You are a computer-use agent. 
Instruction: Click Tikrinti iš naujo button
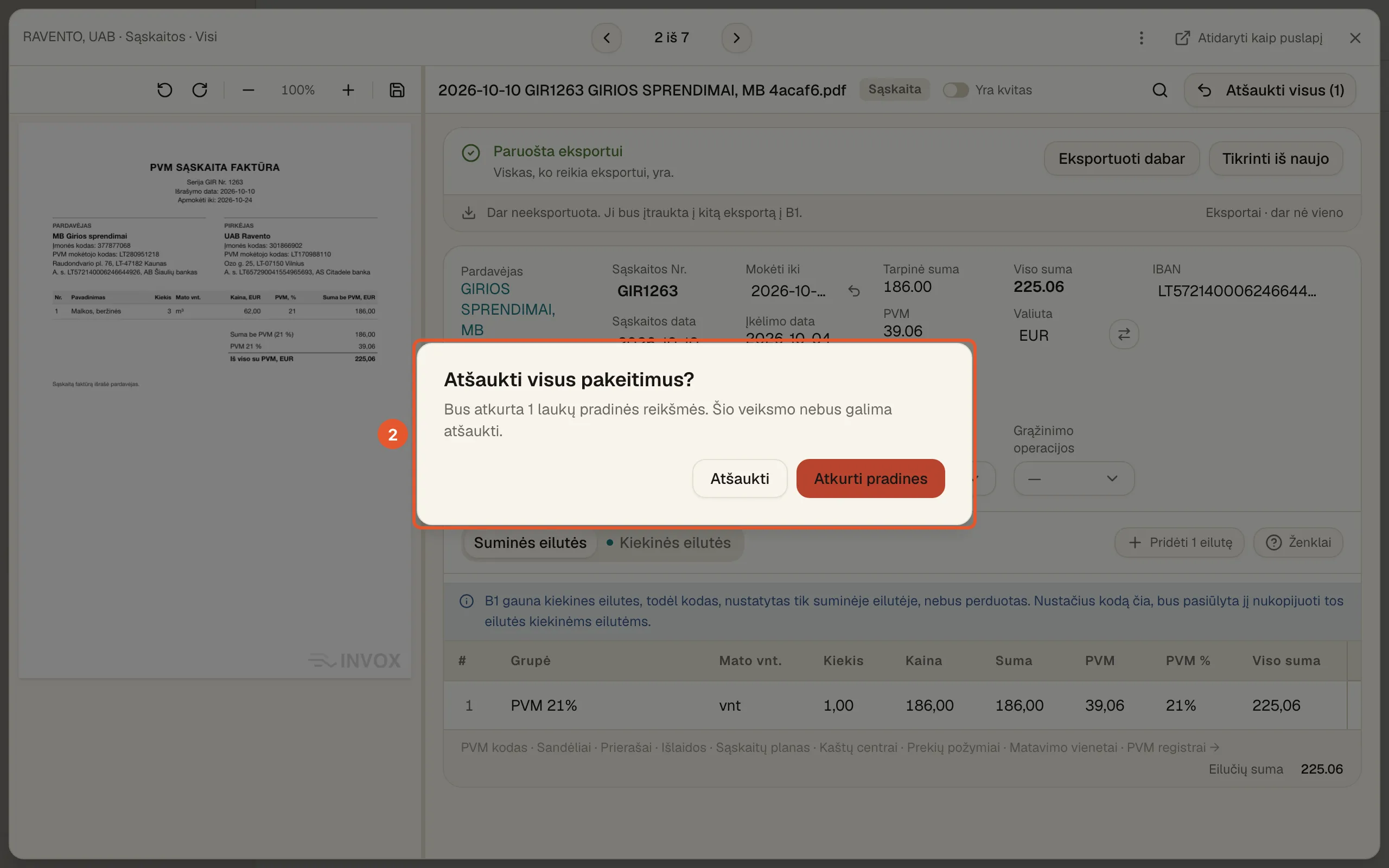(1276, 158)
